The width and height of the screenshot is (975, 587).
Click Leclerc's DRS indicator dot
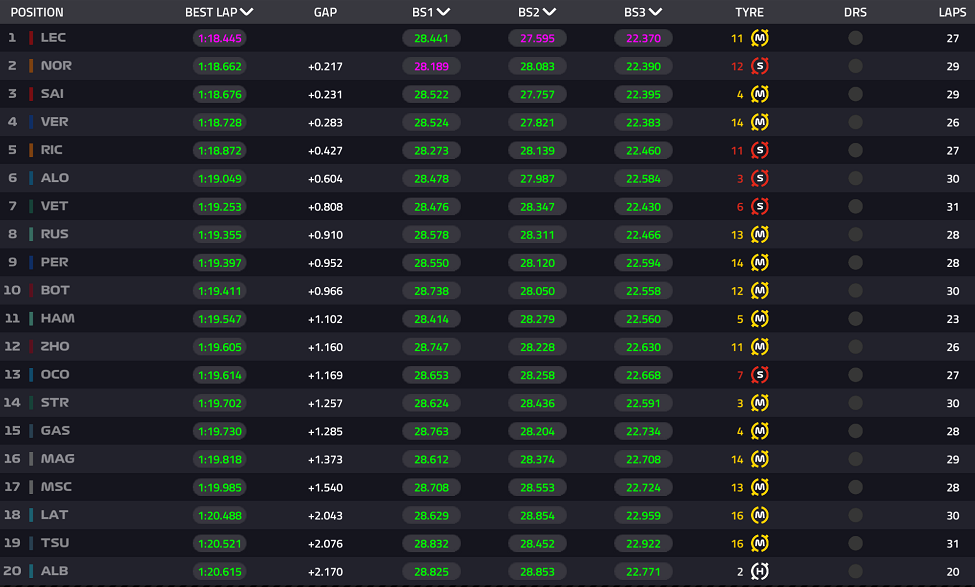point(856,38)
